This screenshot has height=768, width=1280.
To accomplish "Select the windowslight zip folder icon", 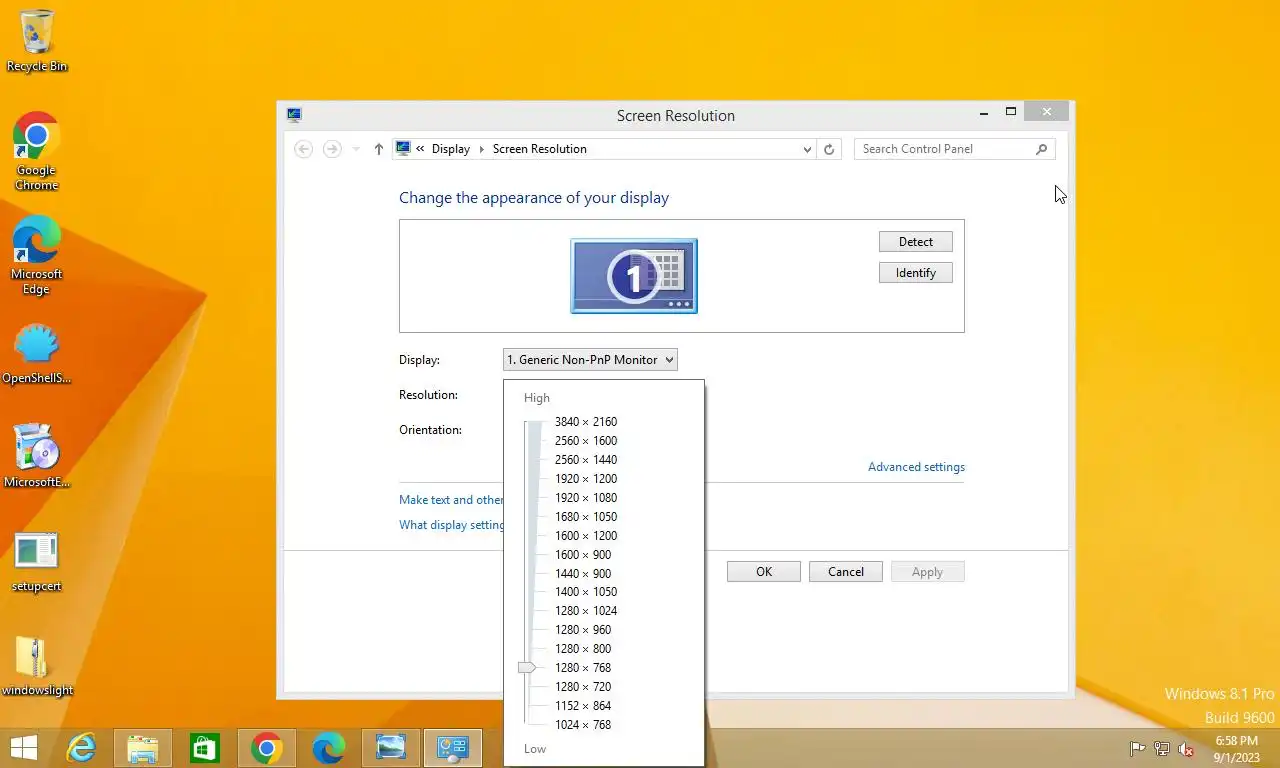I will [37, 666].
